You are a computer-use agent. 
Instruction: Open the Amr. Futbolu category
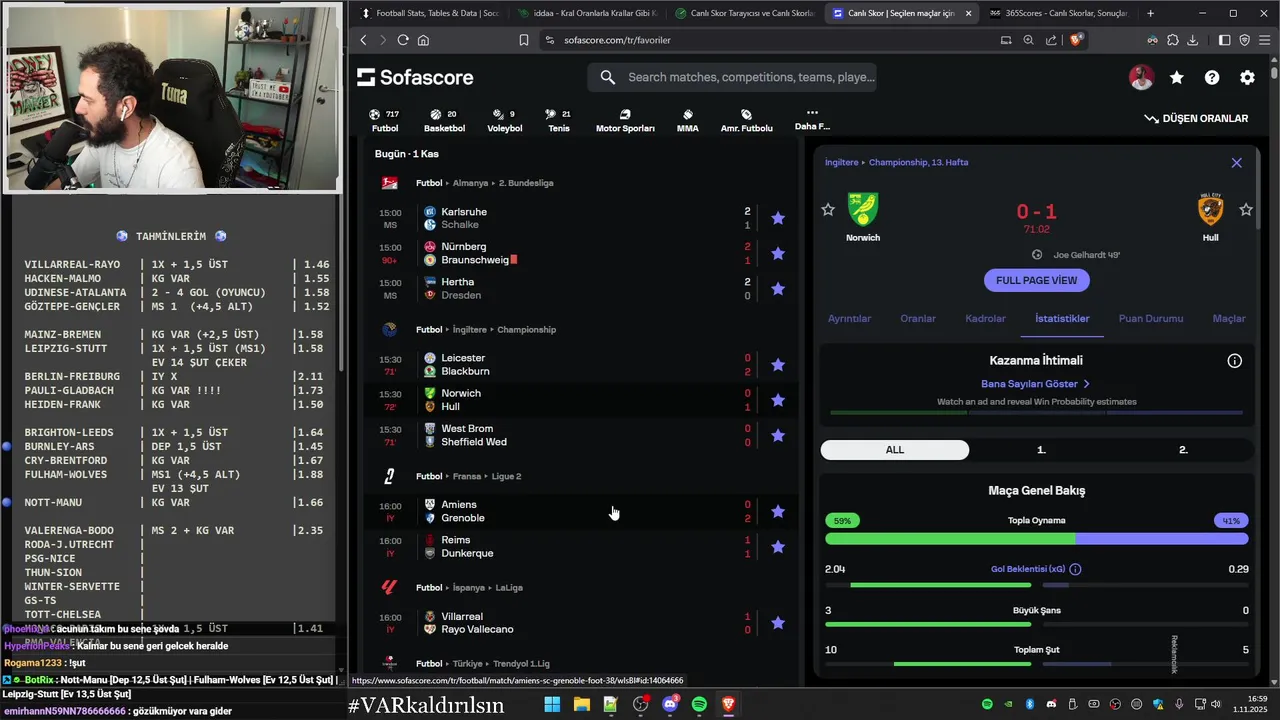pos(746,121)
